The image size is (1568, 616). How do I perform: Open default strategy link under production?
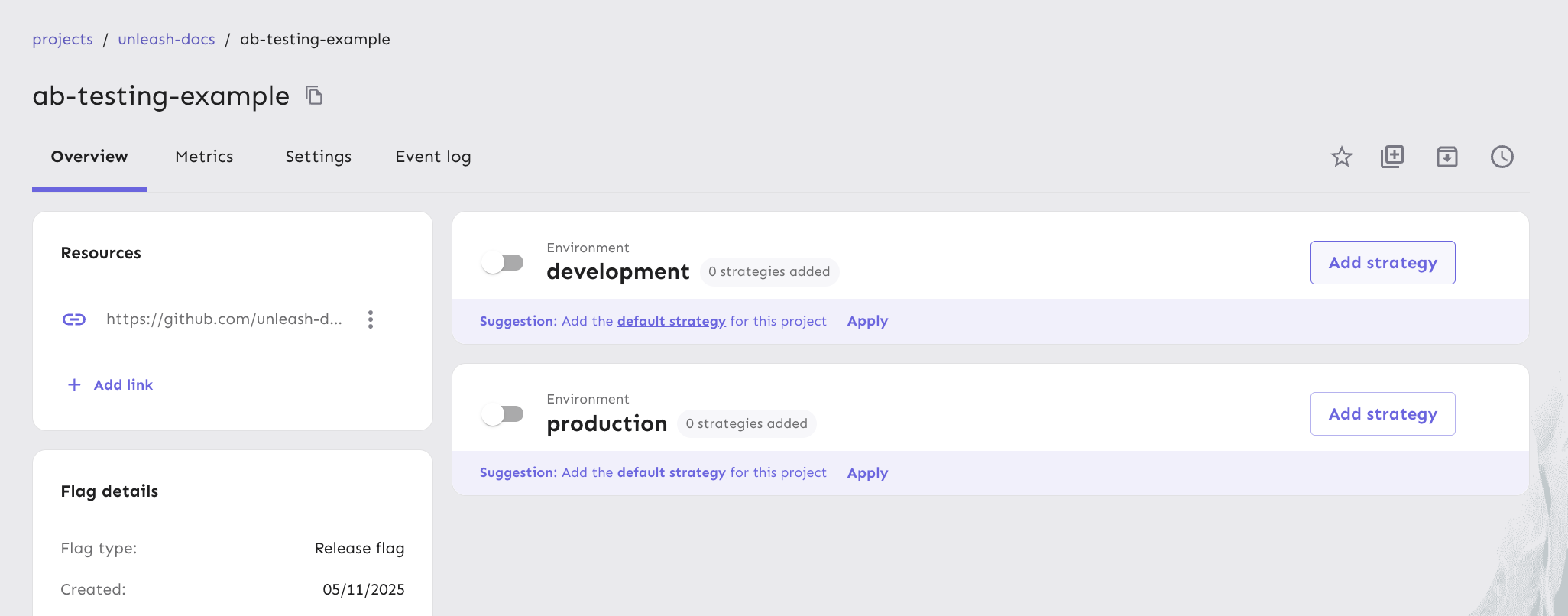tap(671, 472)
